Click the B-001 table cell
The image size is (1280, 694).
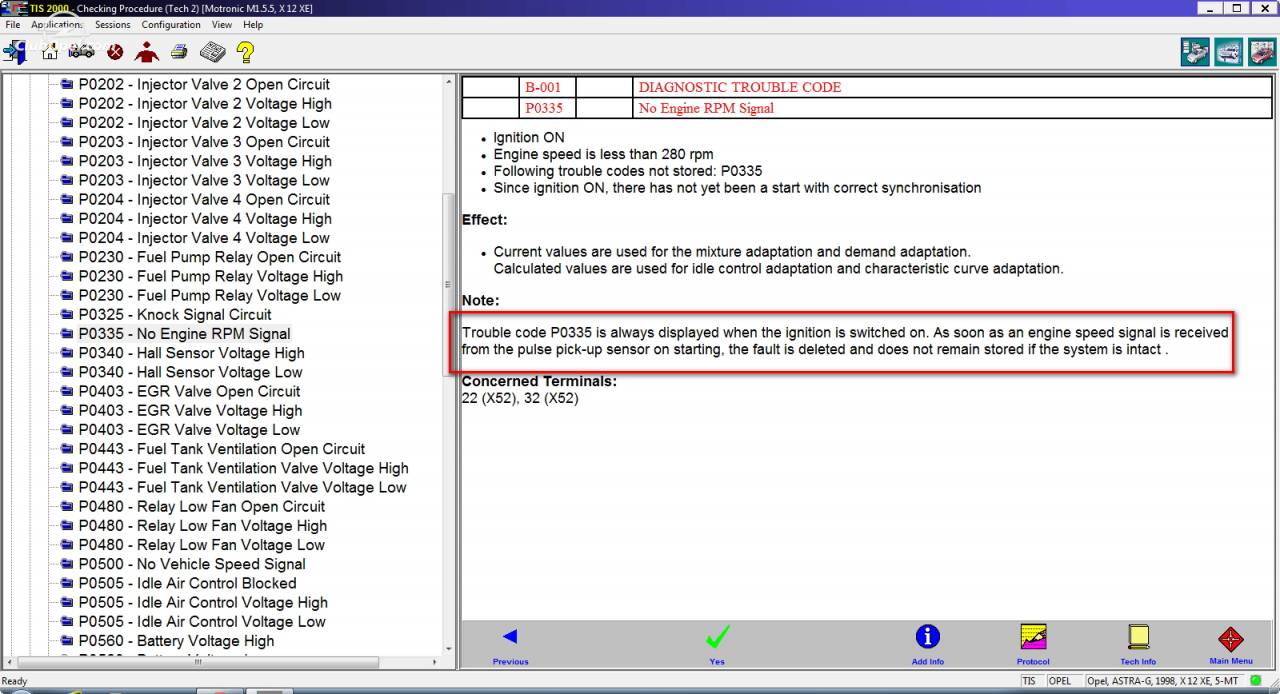(548, 87)
